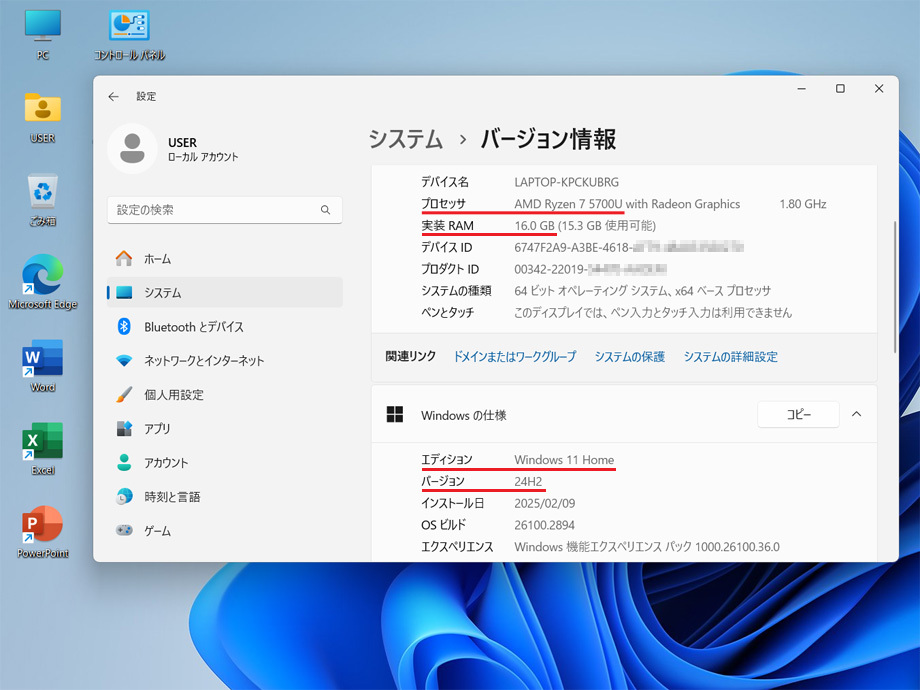This screenshot has height=690, width=920.
Task: Click the OS build 26100.2894 value
Action: tap(544, 525)
